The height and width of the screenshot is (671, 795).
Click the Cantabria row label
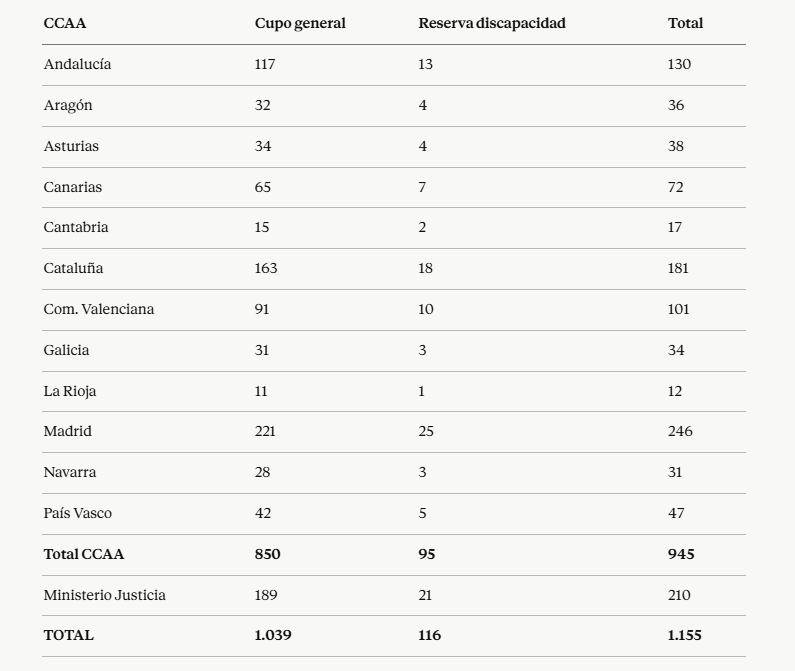[x=76, y=227]
